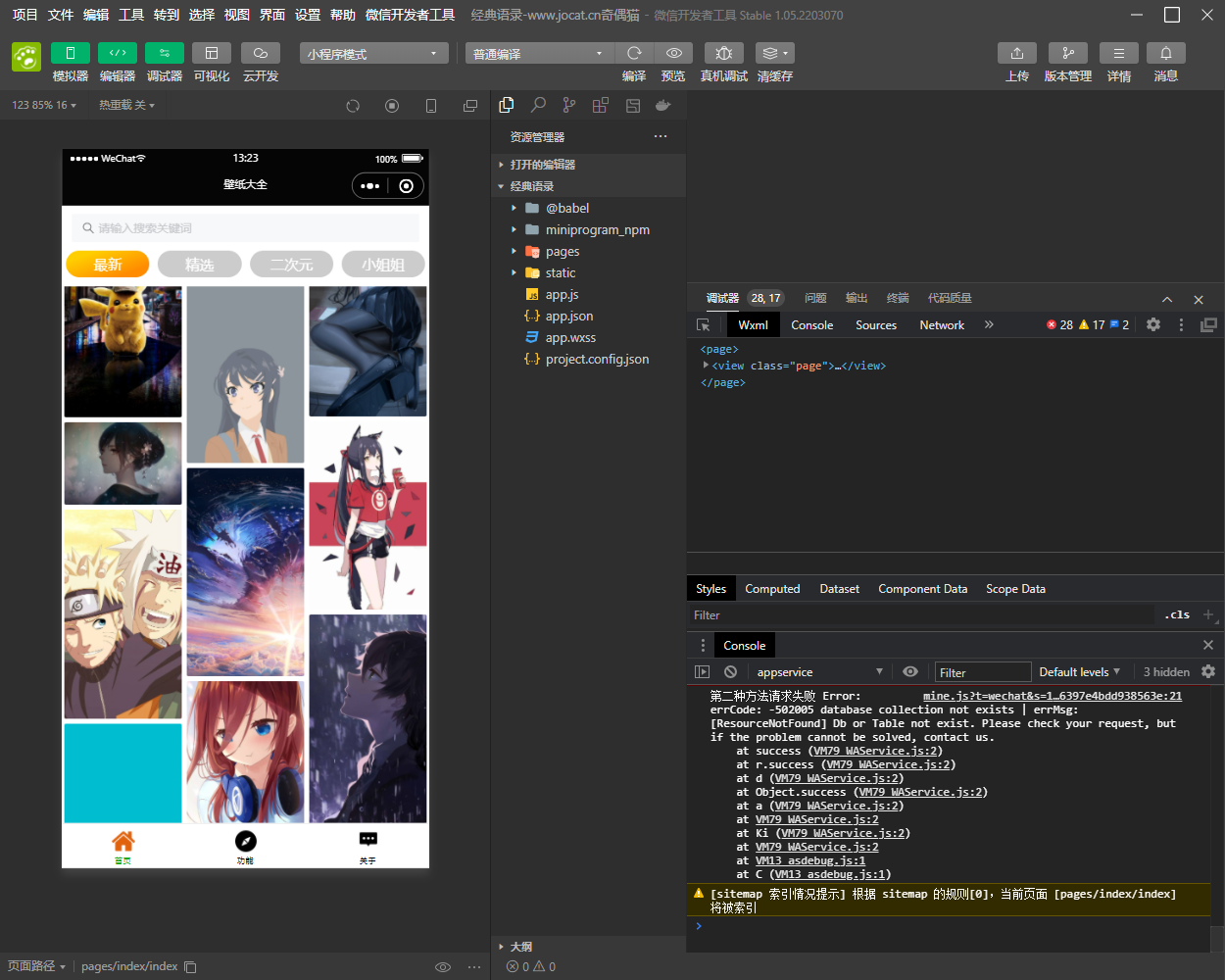This screenshot has width=1225, height=980.
Task: Expand the Open Editors (打开的编辑器) section
Action: click(588, 165)
